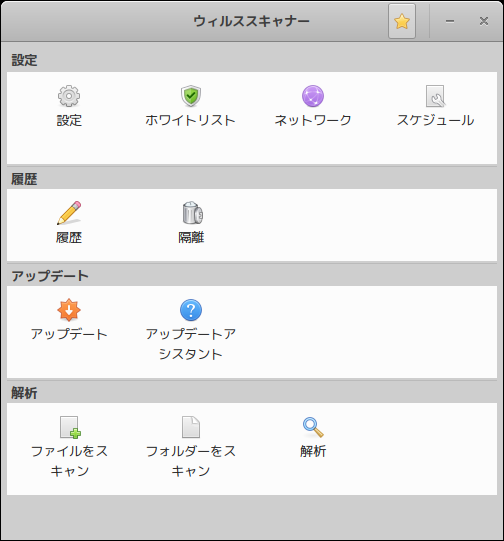The height and width of the screenshot is (541, 504).
Task: Open the 履歴 pencil icon
Action: [x=69, y=213]
